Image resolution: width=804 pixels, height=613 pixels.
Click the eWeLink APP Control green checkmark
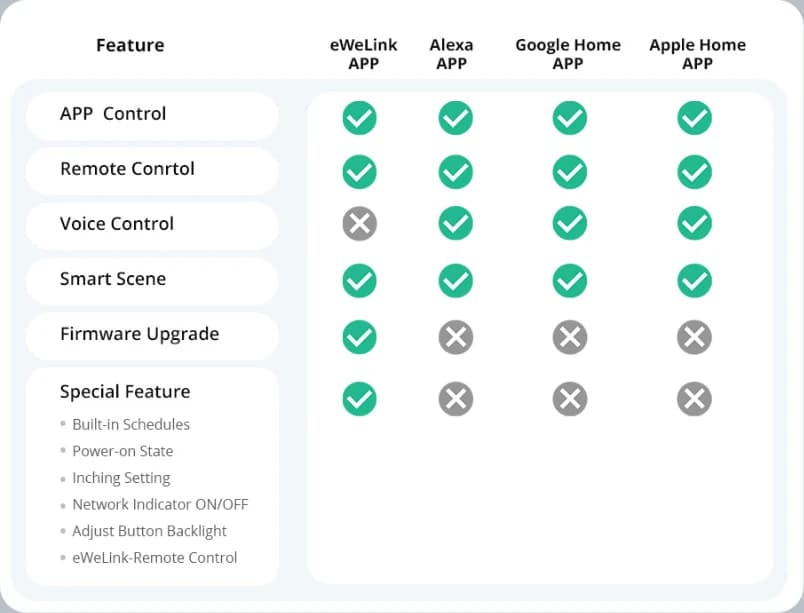point(359,118)
